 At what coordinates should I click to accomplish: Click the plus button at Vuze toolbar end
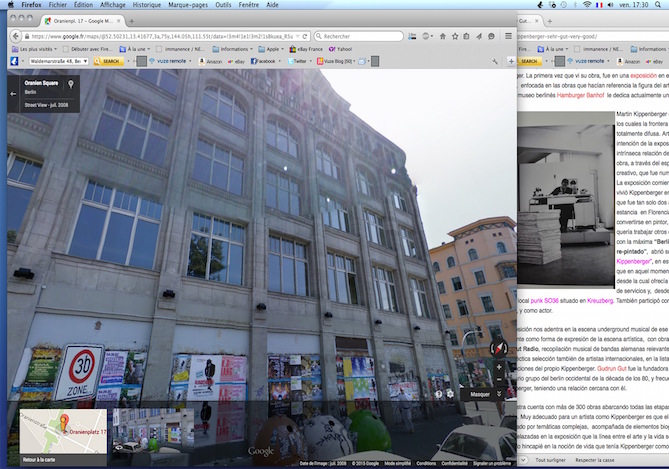click(511, 61)
